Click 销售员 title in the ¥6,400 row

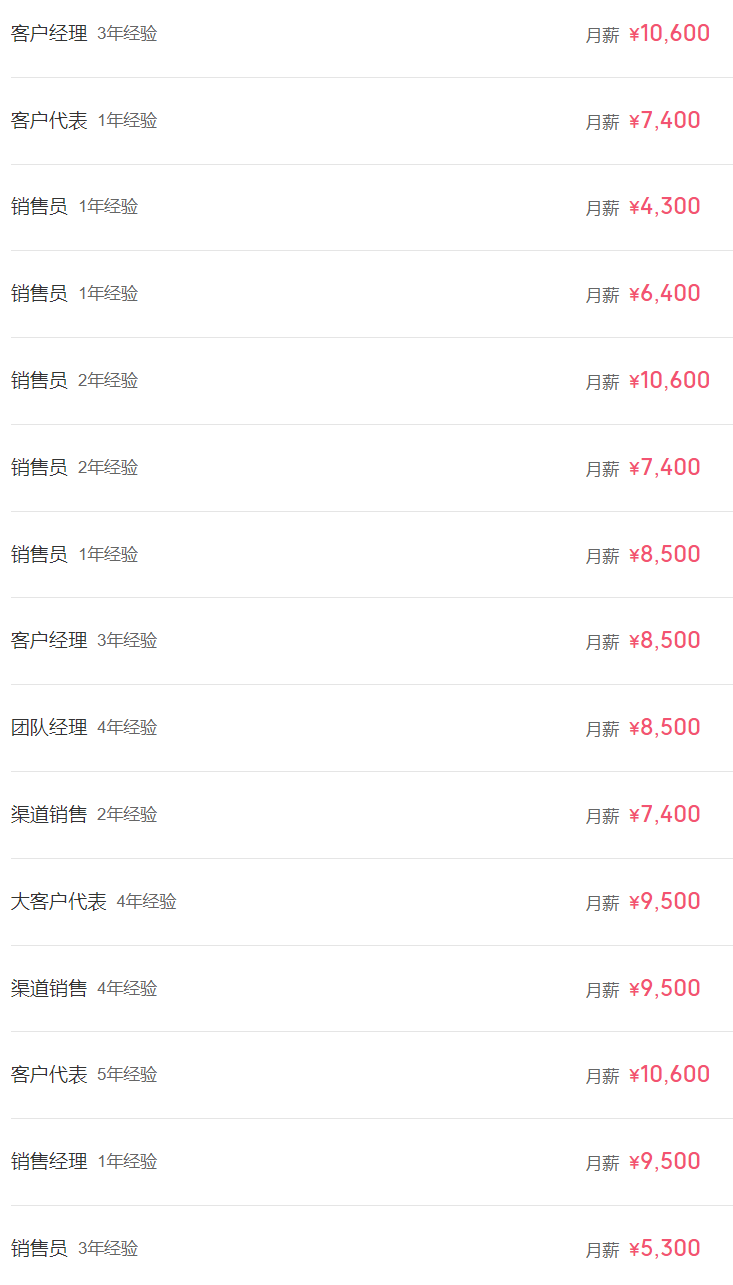[x=39, y=294]
